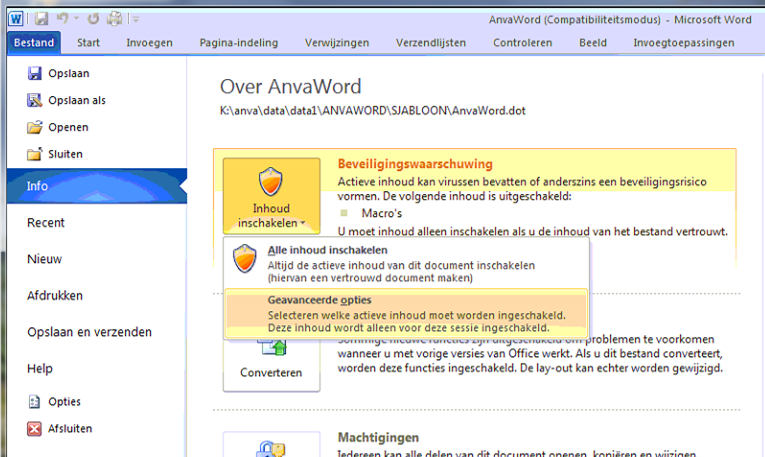Click the Openen folder icon
The width and height of the screenshot is (765, 457).
pos(35,127)
